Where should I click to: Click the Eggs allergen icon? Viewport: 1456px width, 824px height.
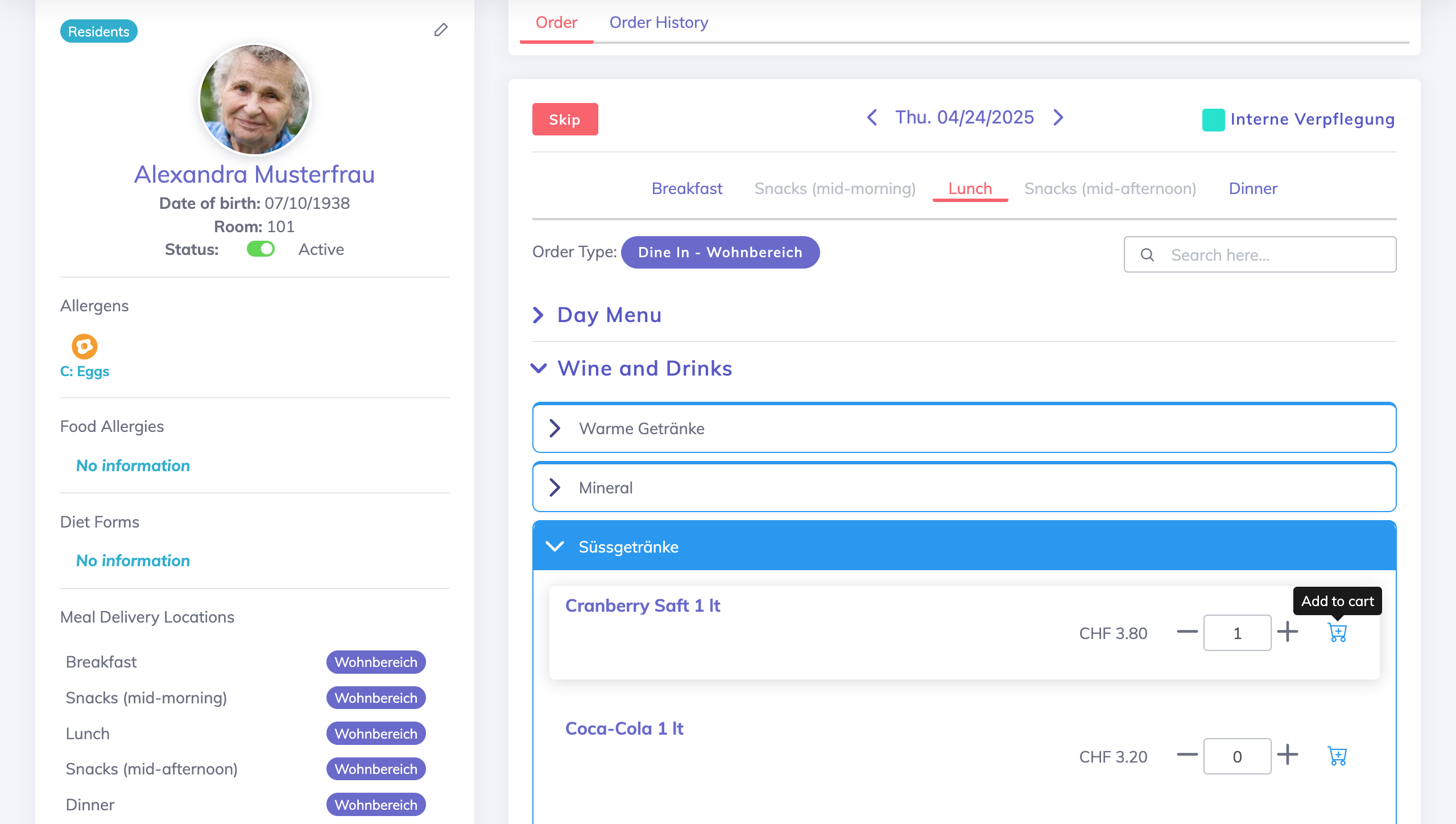point(84,346)
